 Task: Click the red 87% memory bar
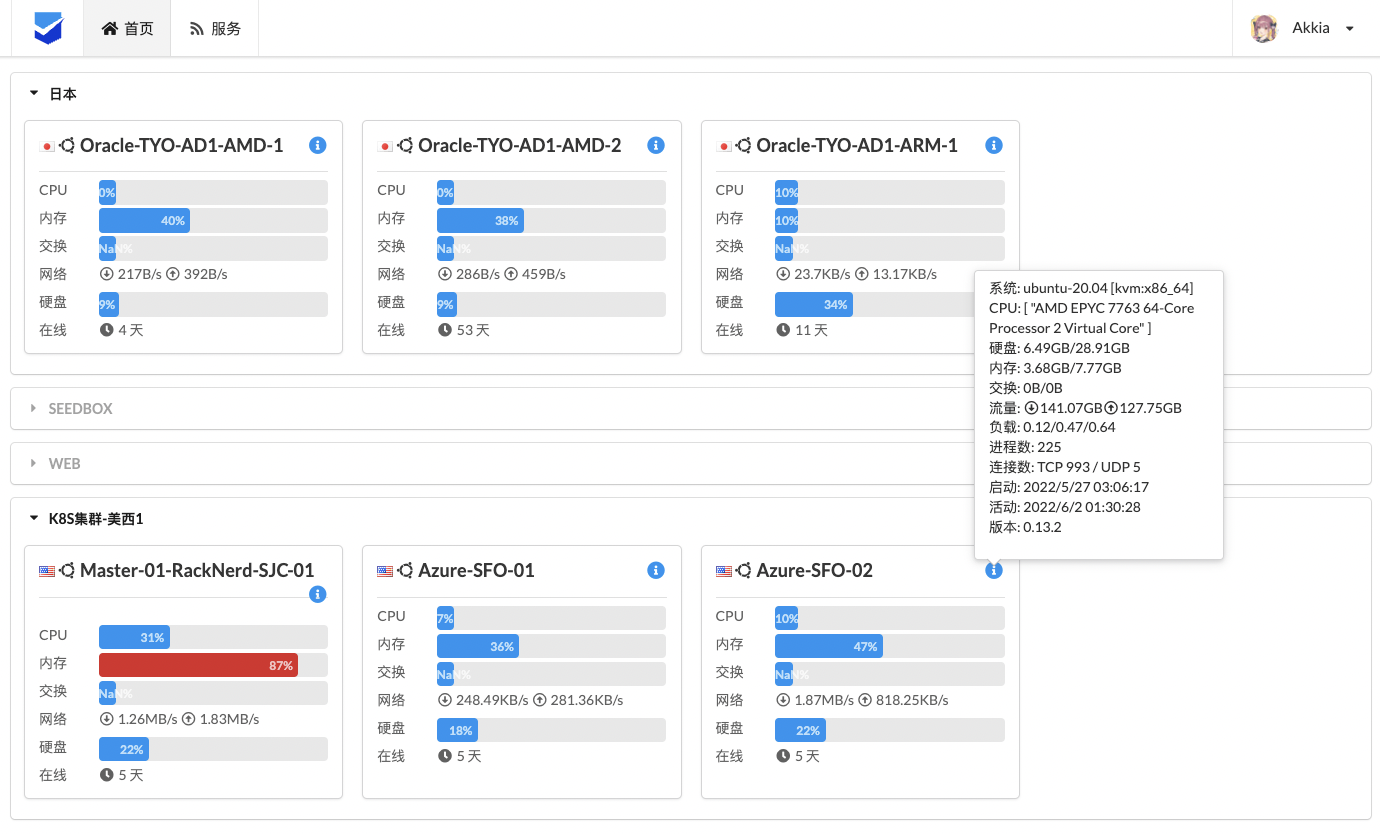[198, 665]
